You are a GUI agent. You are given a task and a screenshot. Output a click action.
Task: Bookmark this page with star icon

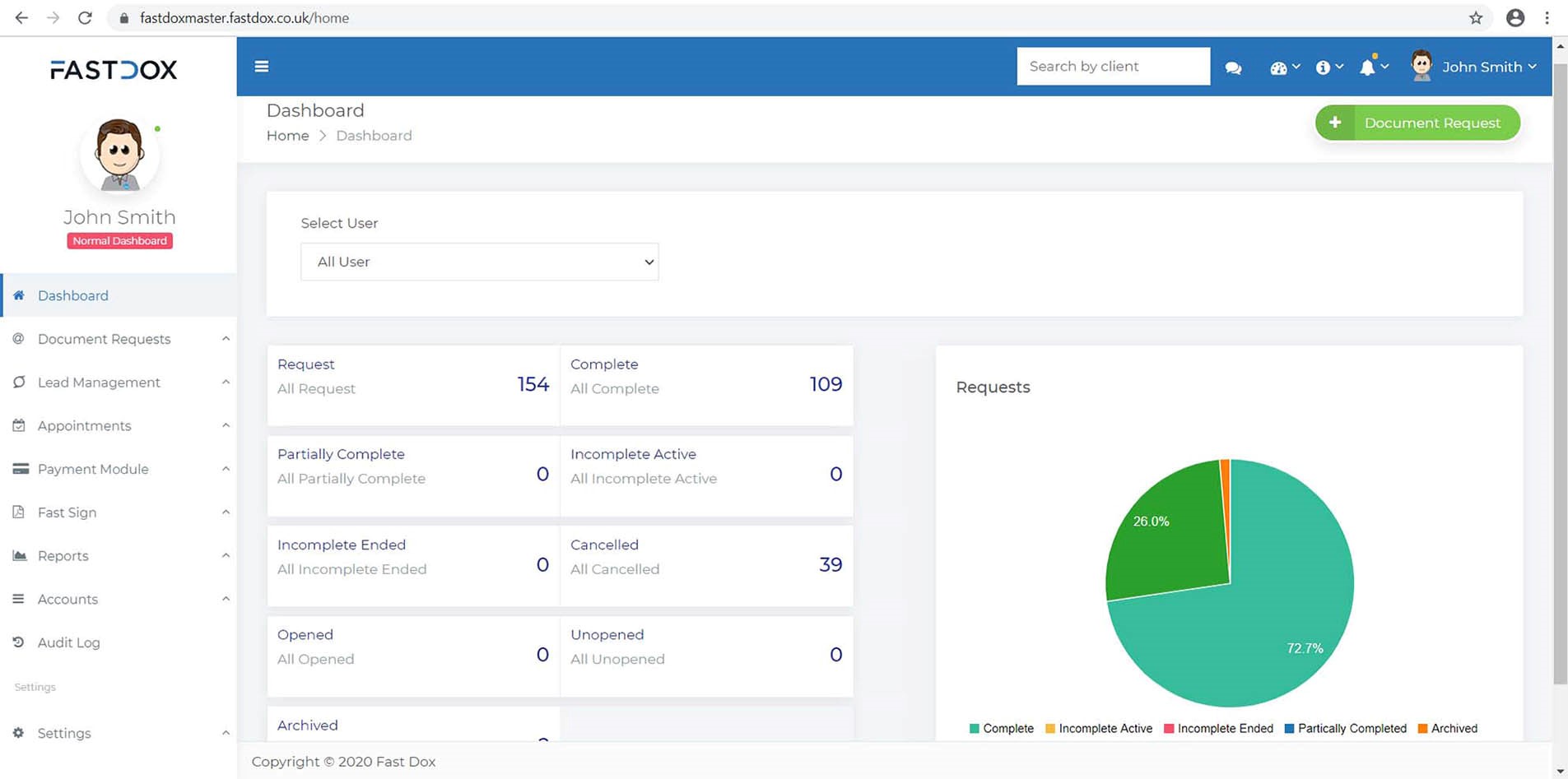(x=1475, y=18)
